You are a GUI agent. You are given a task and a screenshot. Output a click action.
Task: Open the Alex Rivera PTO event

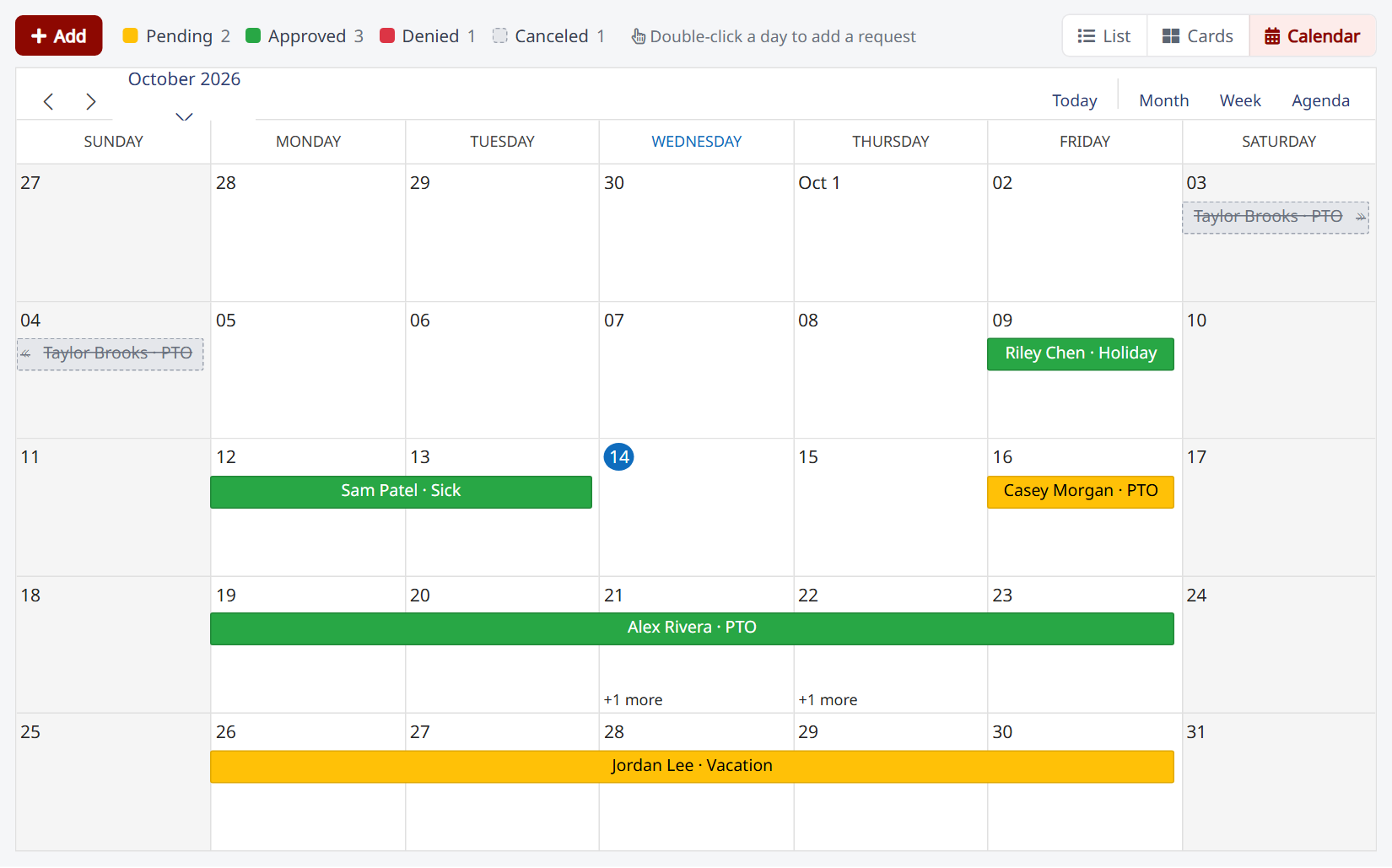(x=692, y=628)
